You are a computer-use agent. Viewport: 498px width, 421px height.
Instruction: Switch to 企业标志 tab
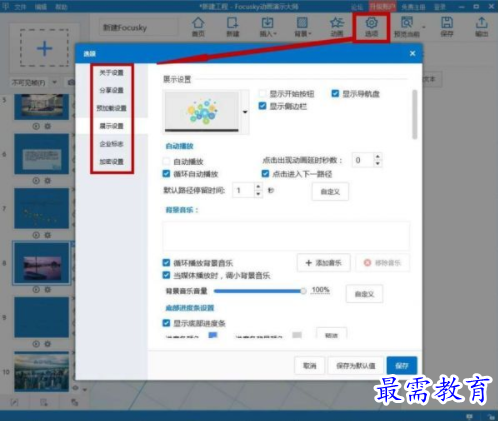111,144
